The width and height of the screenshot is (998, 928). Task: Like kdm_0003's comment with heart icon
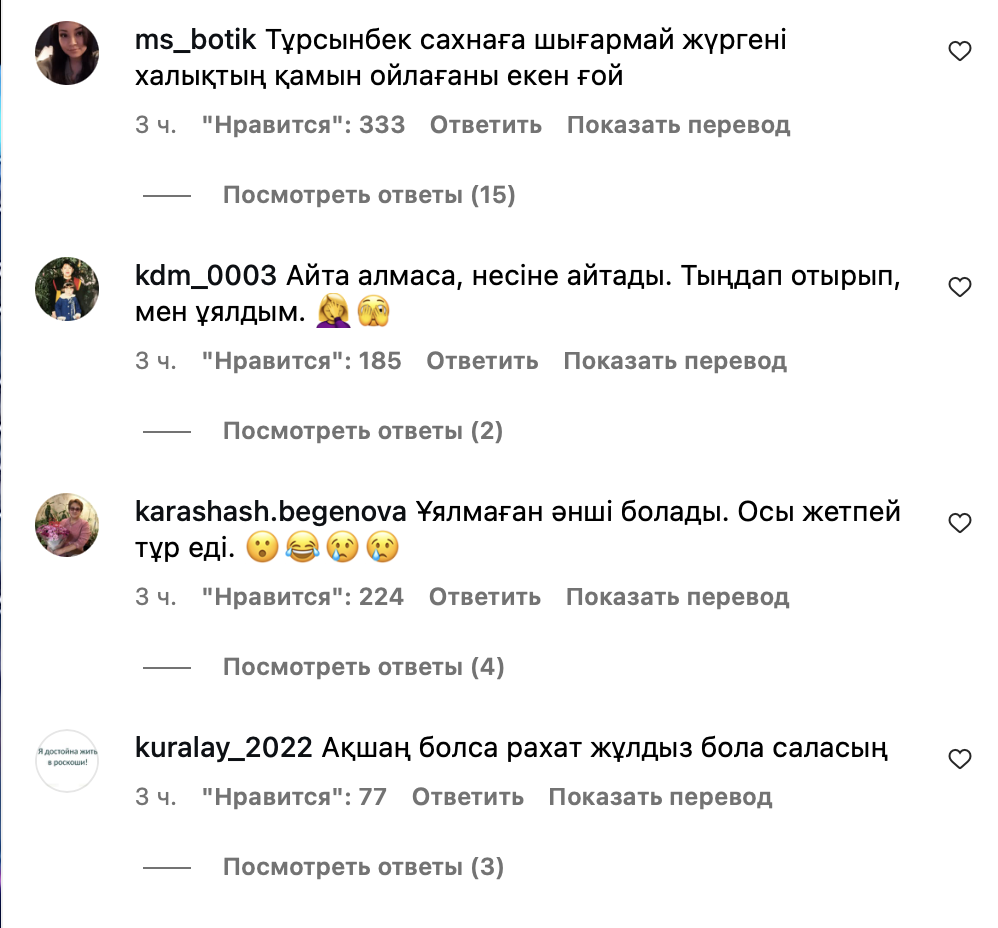click(960, 287)
